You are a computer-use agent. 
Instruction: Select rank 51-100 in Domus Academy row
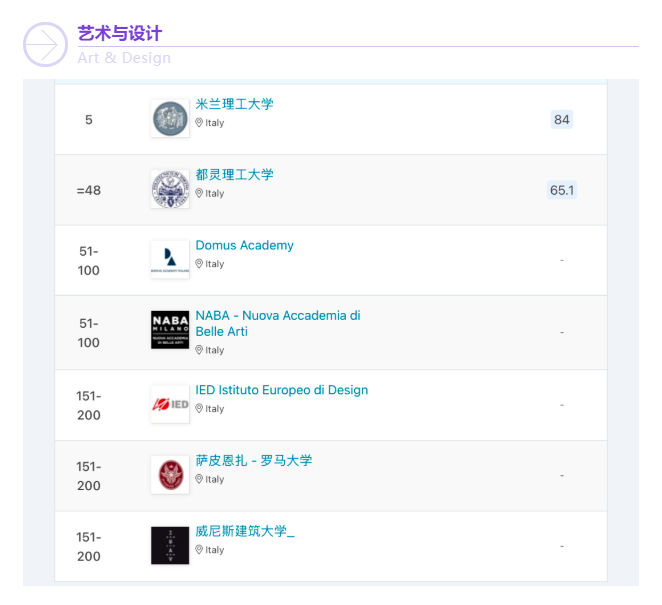coord(89,260)
